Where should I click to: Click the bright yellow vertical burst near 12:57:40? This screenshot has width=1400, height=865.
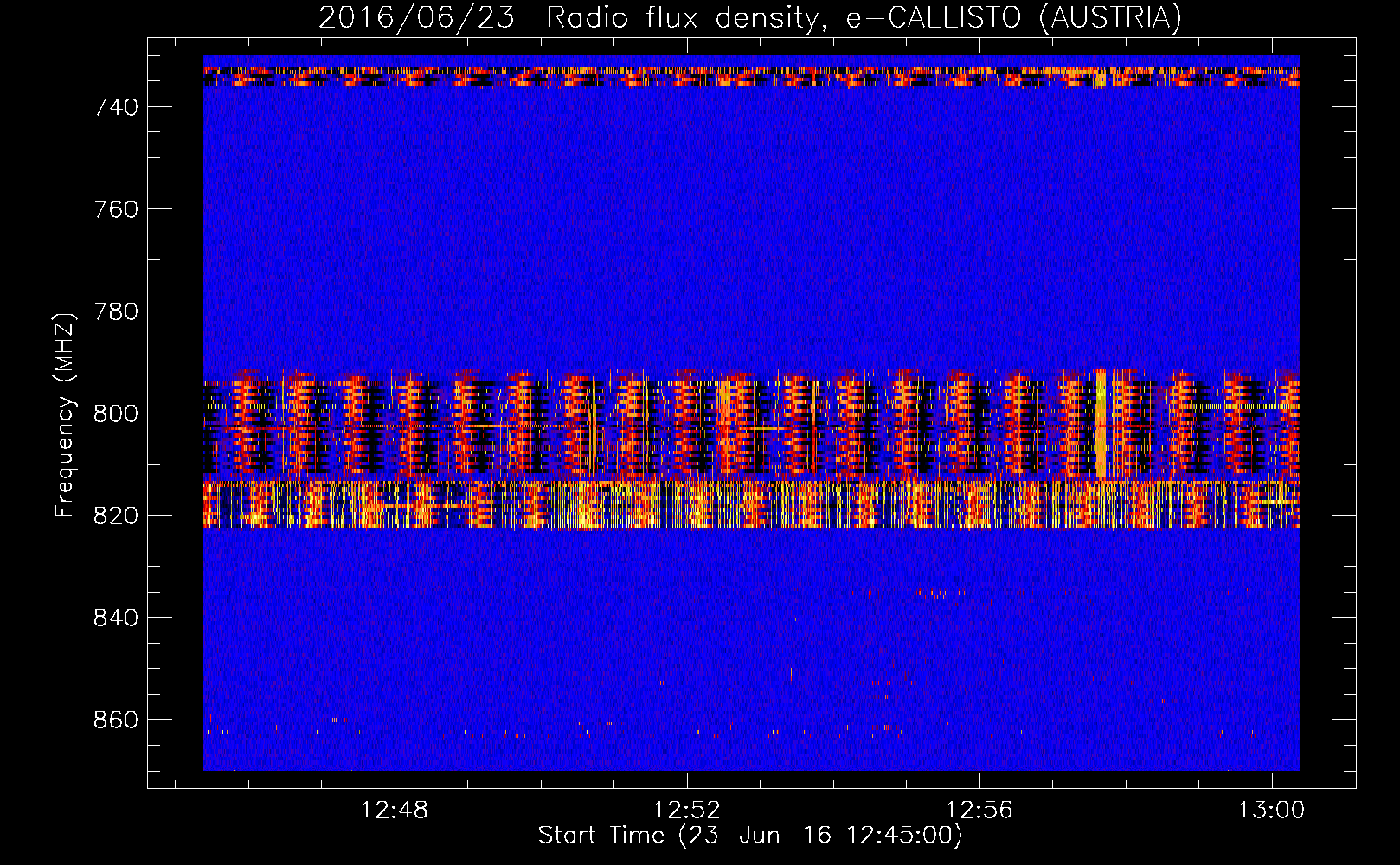tap(1101, 424)
